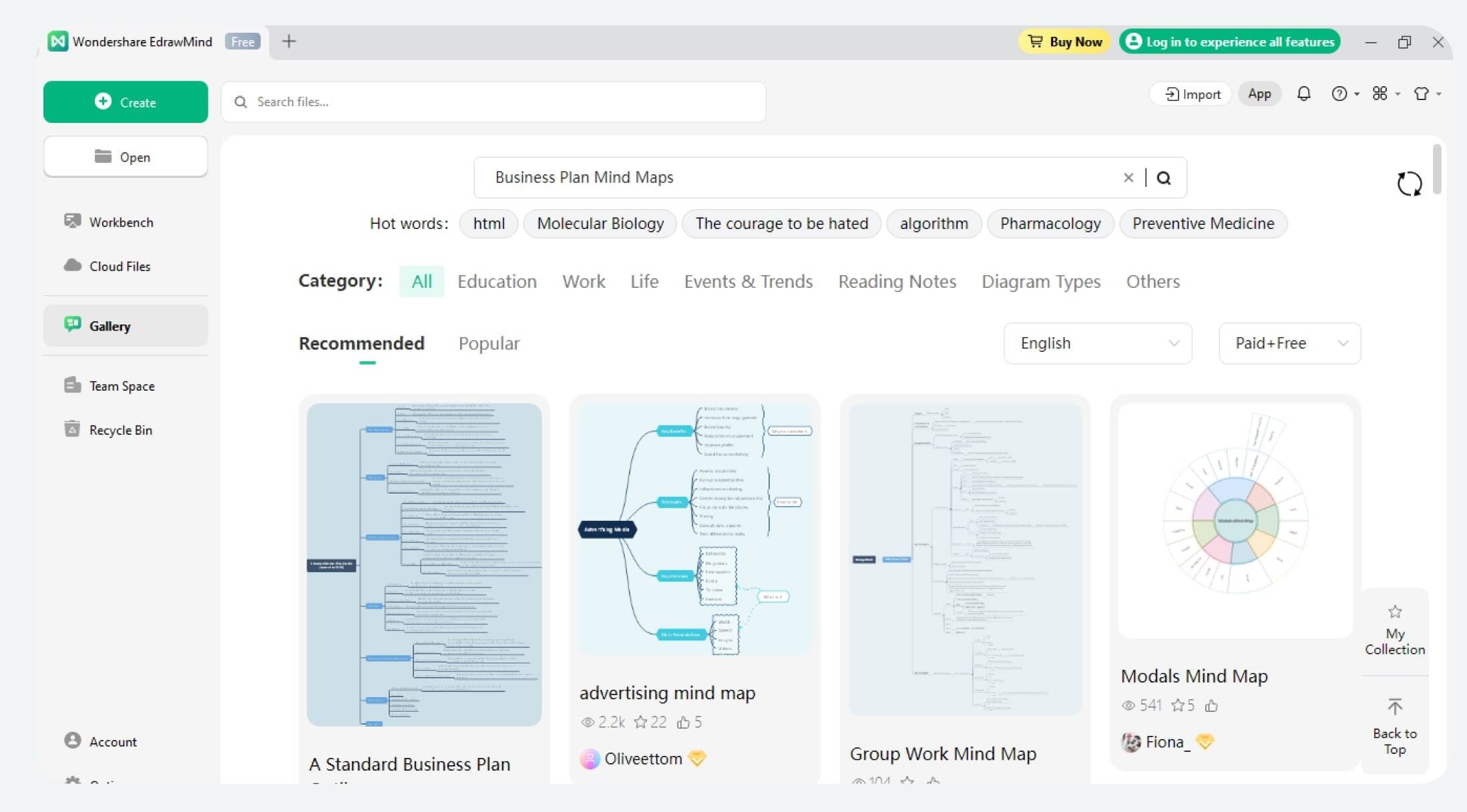
Task: Select the Popular tab
Action: pos(488,342)
